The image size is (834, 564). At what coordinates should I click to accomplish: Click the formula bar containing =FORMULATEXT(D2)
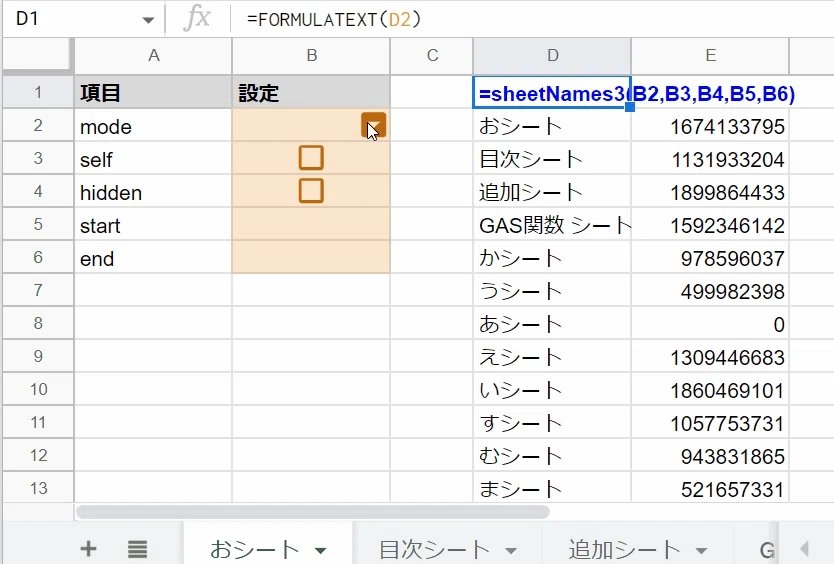pos(532,20)
